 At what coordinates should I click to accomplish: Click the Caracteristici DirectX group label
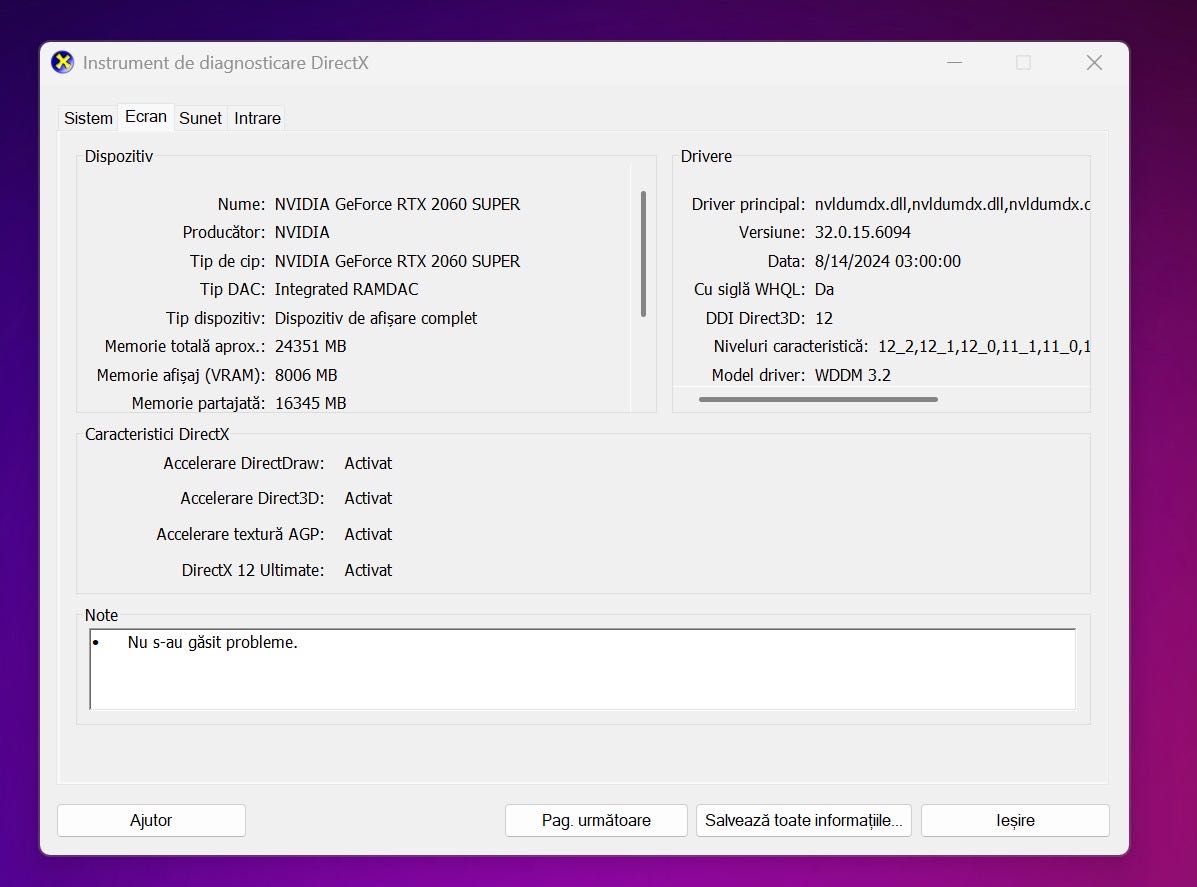pyautogui.click(x=157, y=434)
